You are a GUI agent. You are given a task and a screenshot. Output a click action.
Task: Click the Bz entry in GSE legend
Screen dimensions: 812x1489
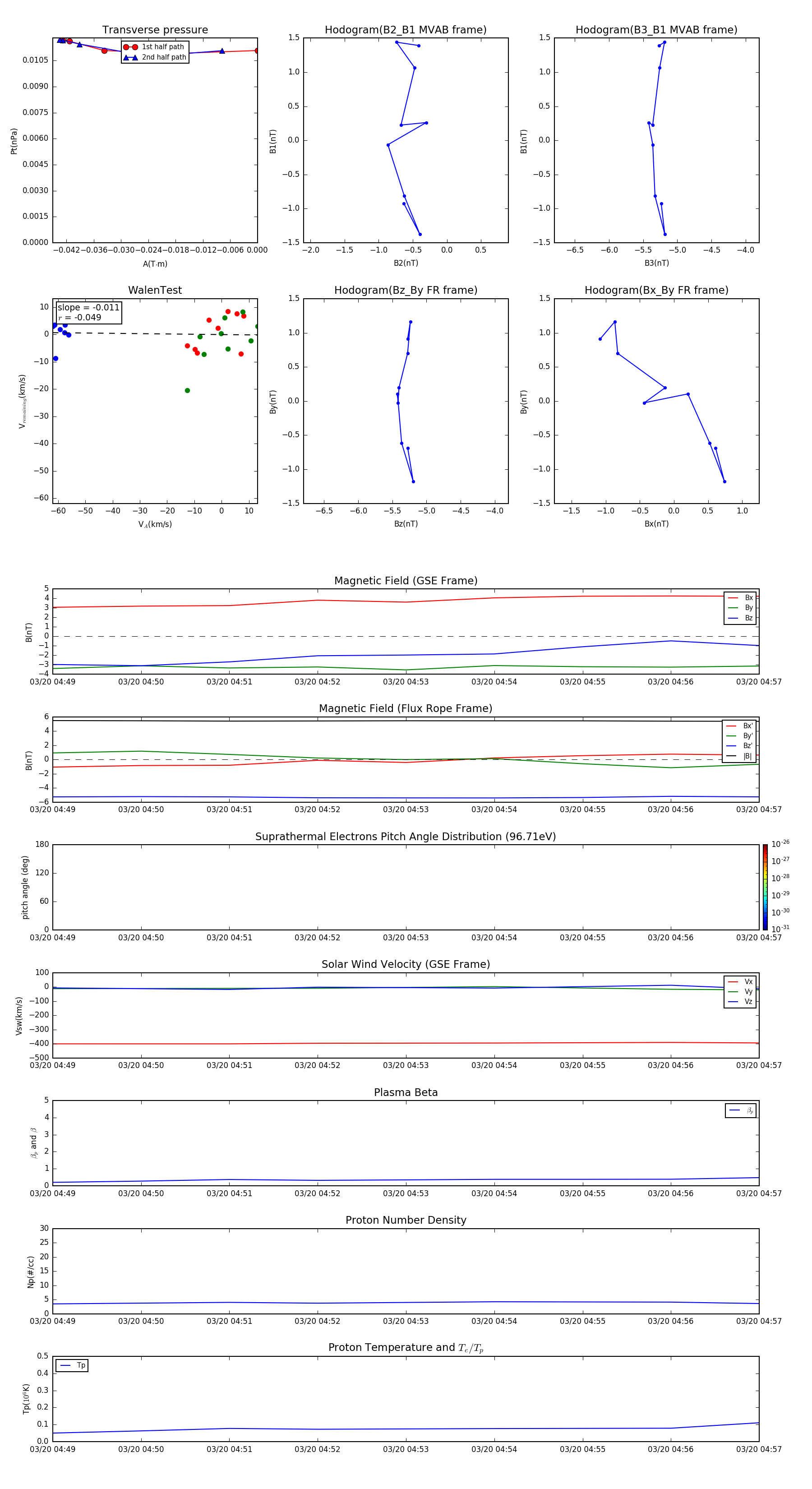(x=740, y=618)
